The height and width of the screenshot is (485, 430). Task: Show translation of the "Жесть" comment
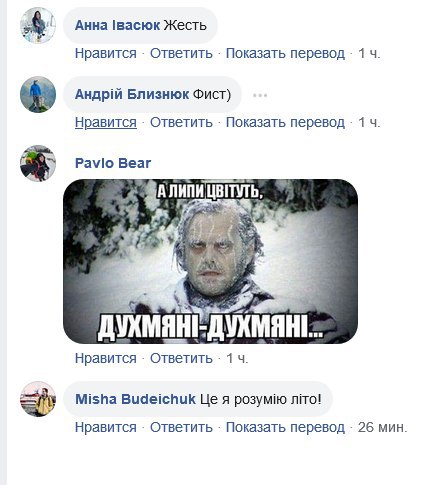[285, 53]
